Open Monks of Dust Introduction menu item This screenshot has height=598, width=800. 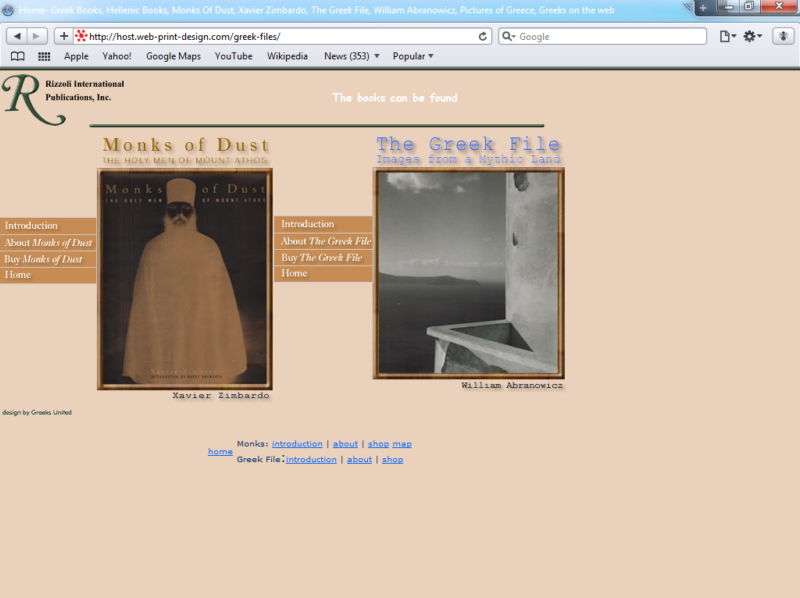[x=48, y=226]
